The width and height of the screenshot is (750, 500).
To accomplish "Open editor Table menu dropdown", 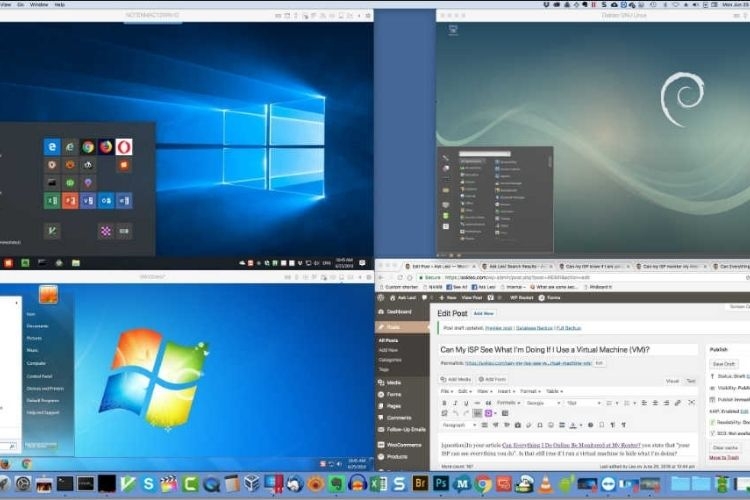I will click(x=554, y=391).
